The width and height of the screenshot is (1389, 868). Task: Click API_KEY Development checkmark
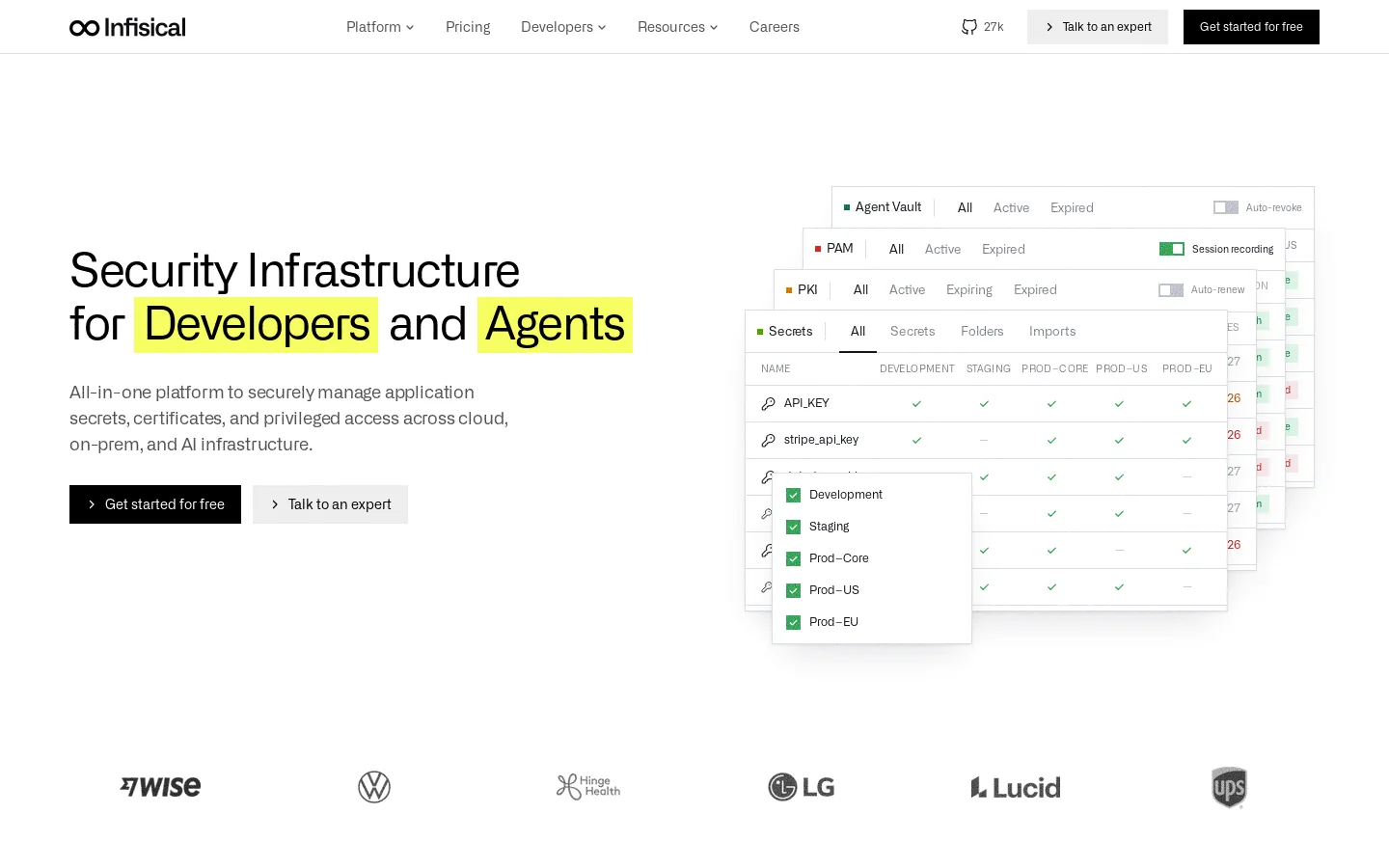pos(916,404)
